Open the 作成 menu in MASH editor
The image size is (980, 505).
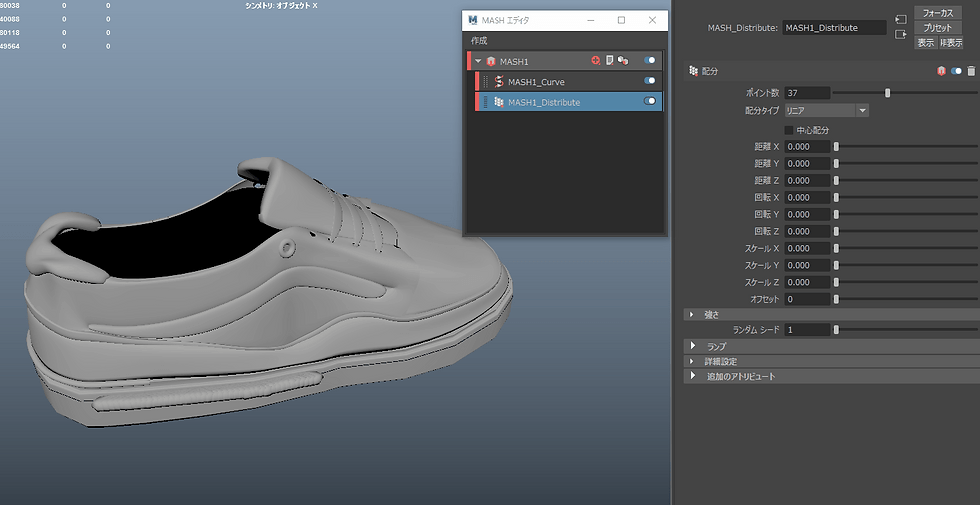click(x=479, y=41)
